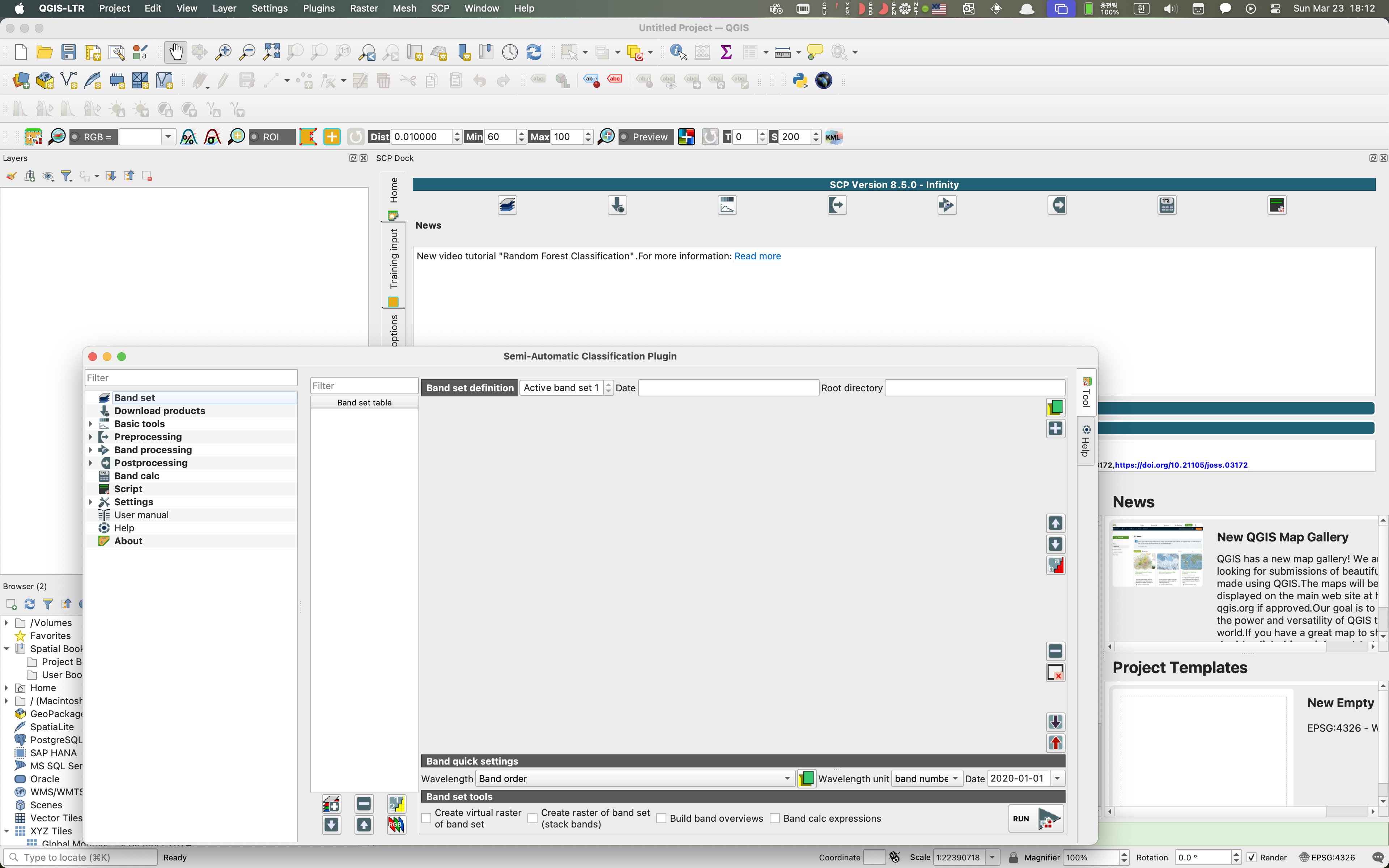Toggle Build band overviews checkbox
This screenshot has height=868, width=1389.
pos(661,818)
